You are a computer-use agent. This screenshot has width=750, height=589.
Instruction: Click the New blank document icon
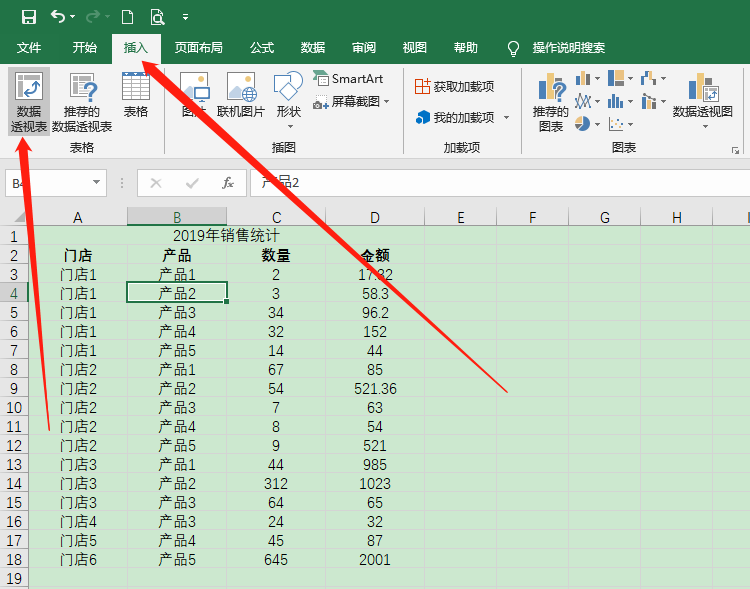tap(127, 17)
